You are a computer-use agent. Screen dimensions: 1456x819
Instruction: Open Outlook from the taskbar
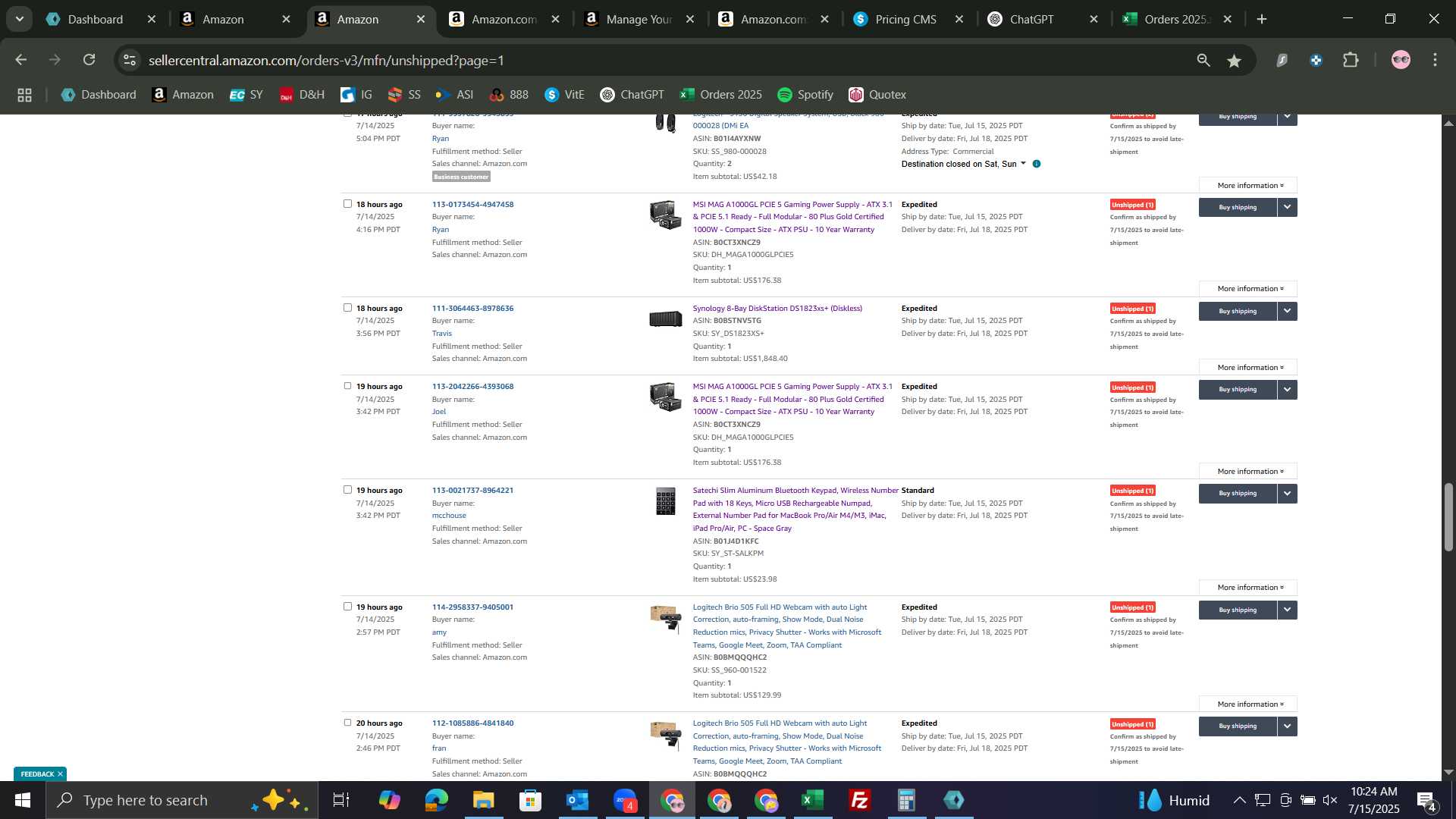[577, 800]
